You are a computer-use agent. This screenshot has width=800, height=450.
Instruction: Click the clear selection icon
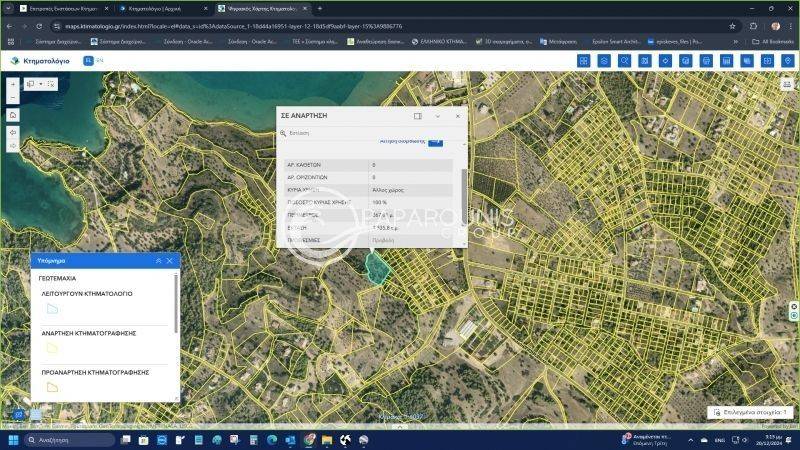52,84
